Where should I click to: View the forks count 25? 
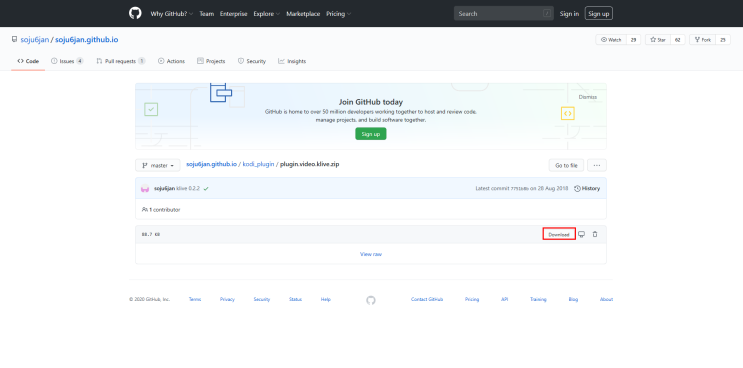(723, 40)
